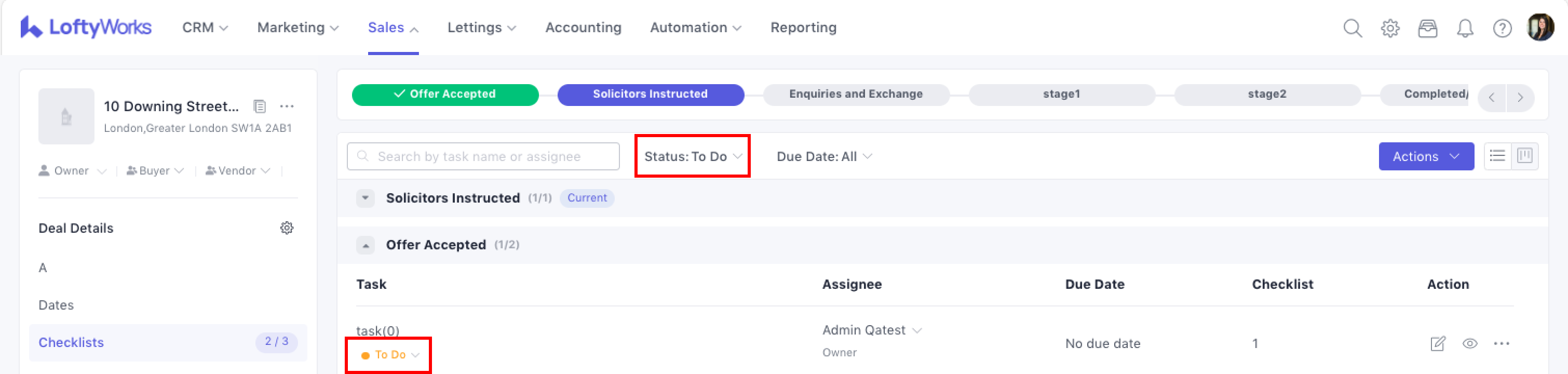Image resolution: width=1568 pixels, height=374 pixels.
Task: Select the Enquiries and Exchange stage
Action: pyautogui.click(x=855, y=95)
